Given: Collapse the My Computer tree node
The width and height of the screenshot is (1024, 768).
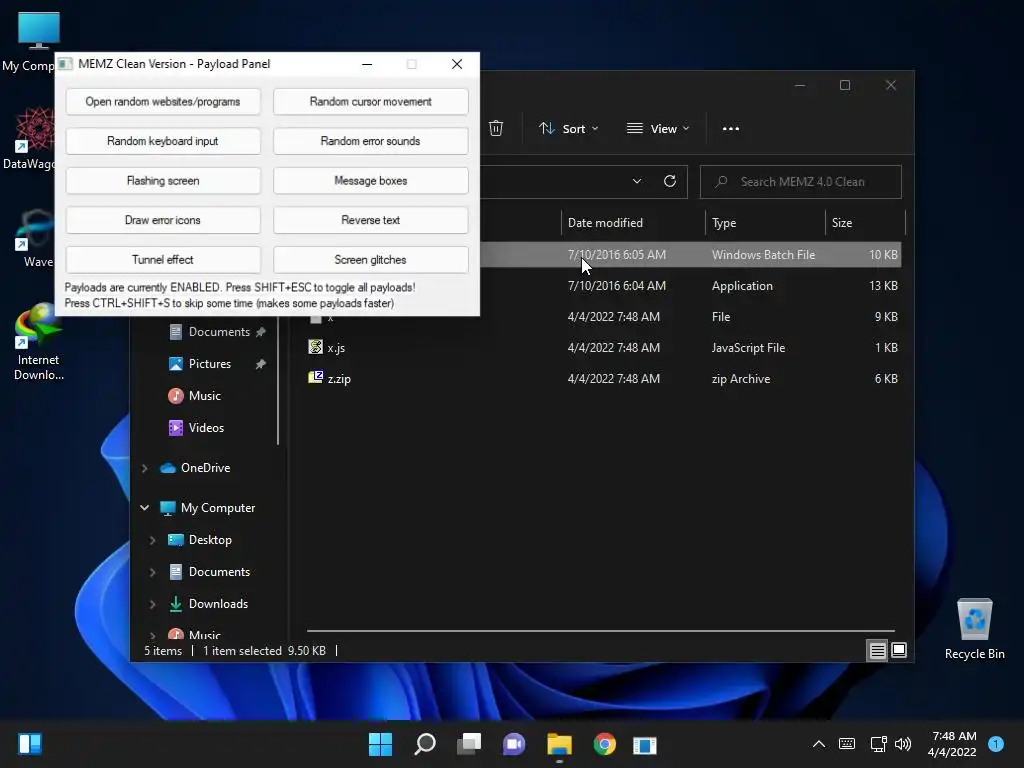Looking at the screenshot, I should click(145, 508).
